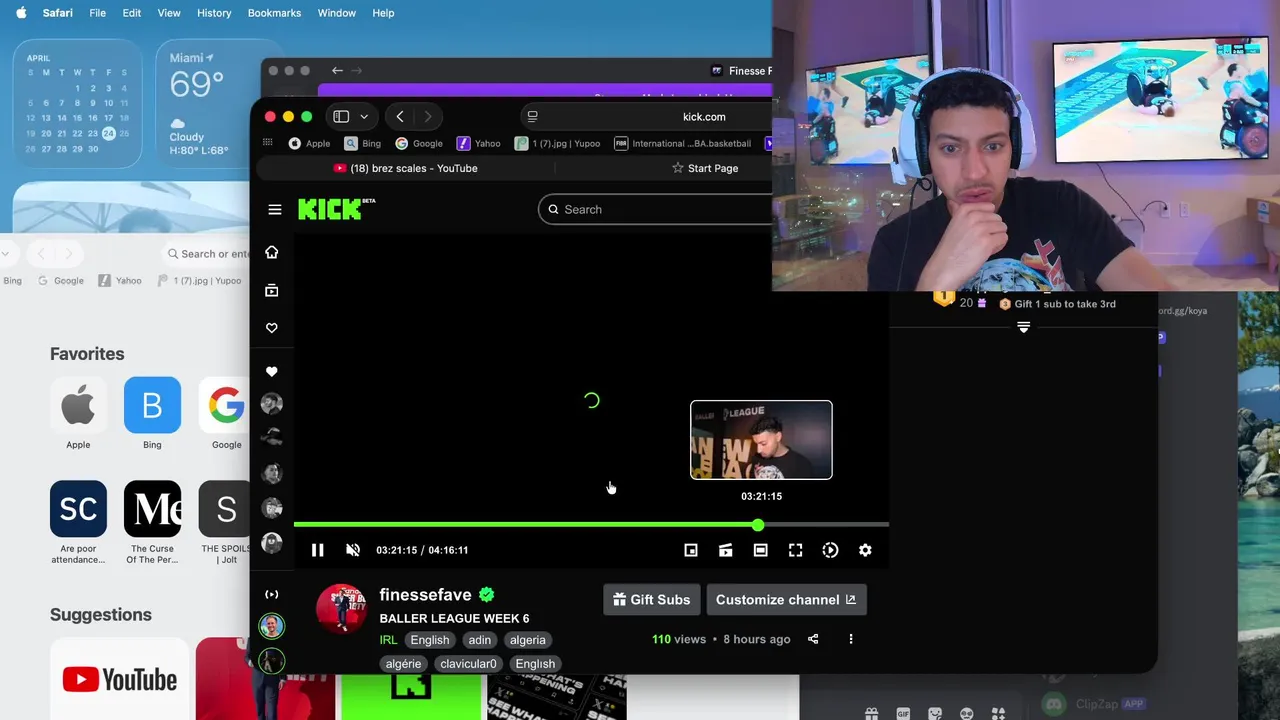
Task: Open the History menu
Action: click(x=214, y=13)
